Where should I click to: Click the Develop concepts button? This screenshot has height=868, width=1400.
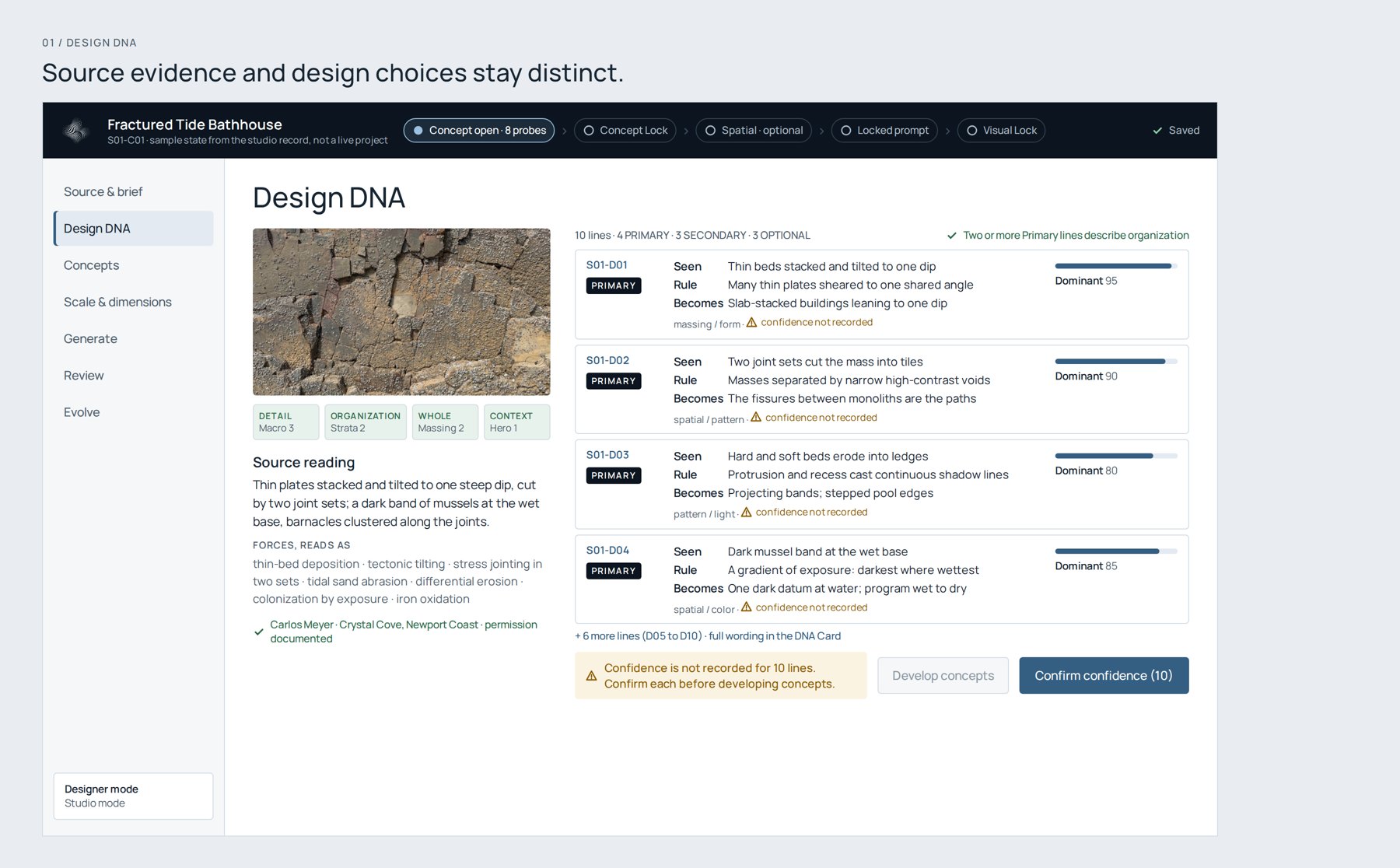[943, 676]
